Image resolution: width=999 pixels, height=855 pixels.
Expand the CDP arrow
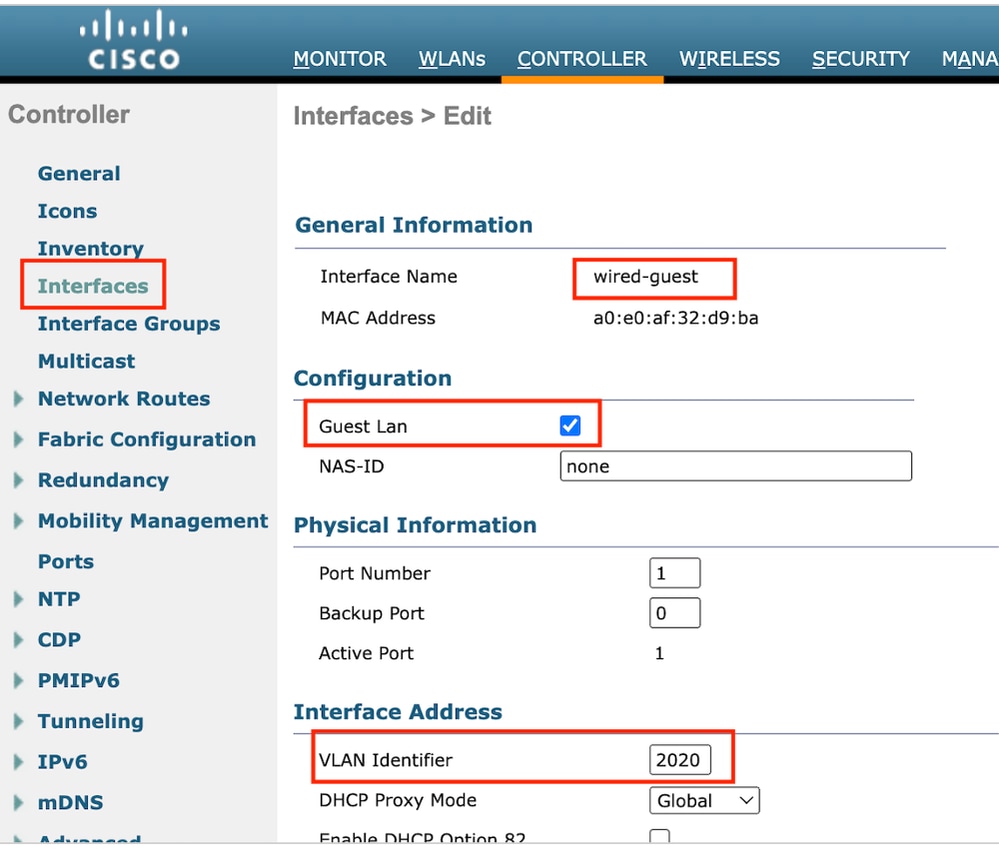click(18, 640)
